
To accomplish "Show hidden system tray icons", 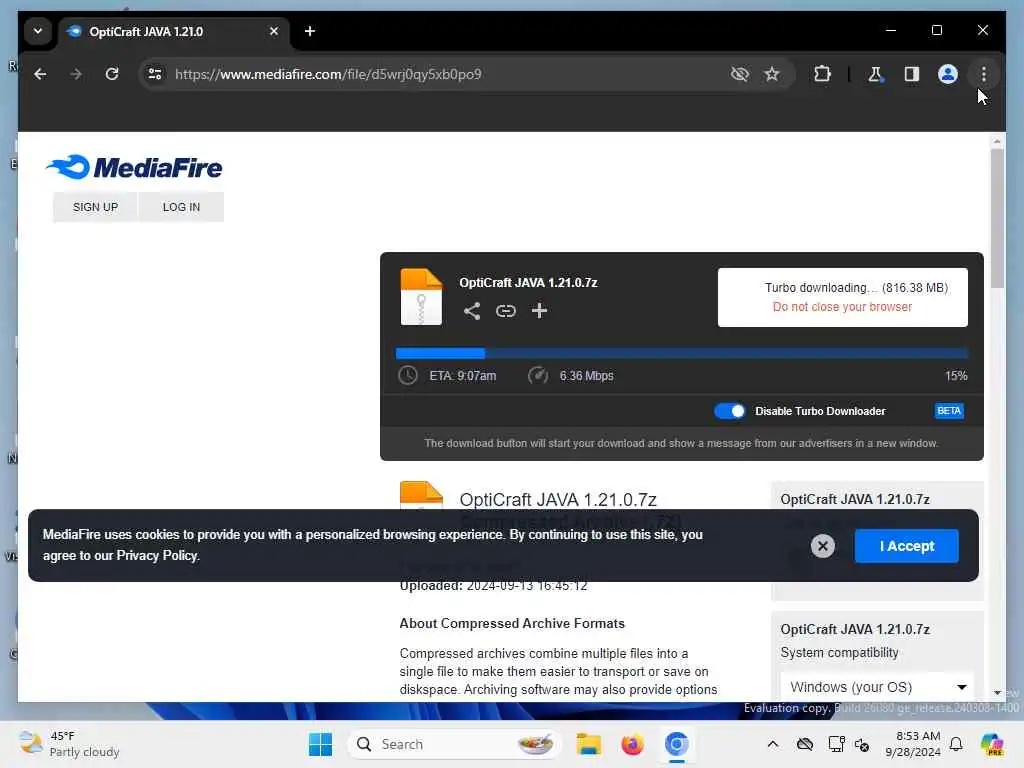I will [x=773, y=744].
